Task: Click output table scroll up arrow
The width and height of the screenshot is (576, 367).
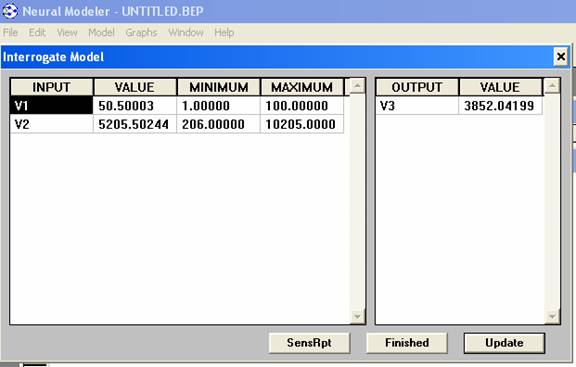Action: coord(552,86)
